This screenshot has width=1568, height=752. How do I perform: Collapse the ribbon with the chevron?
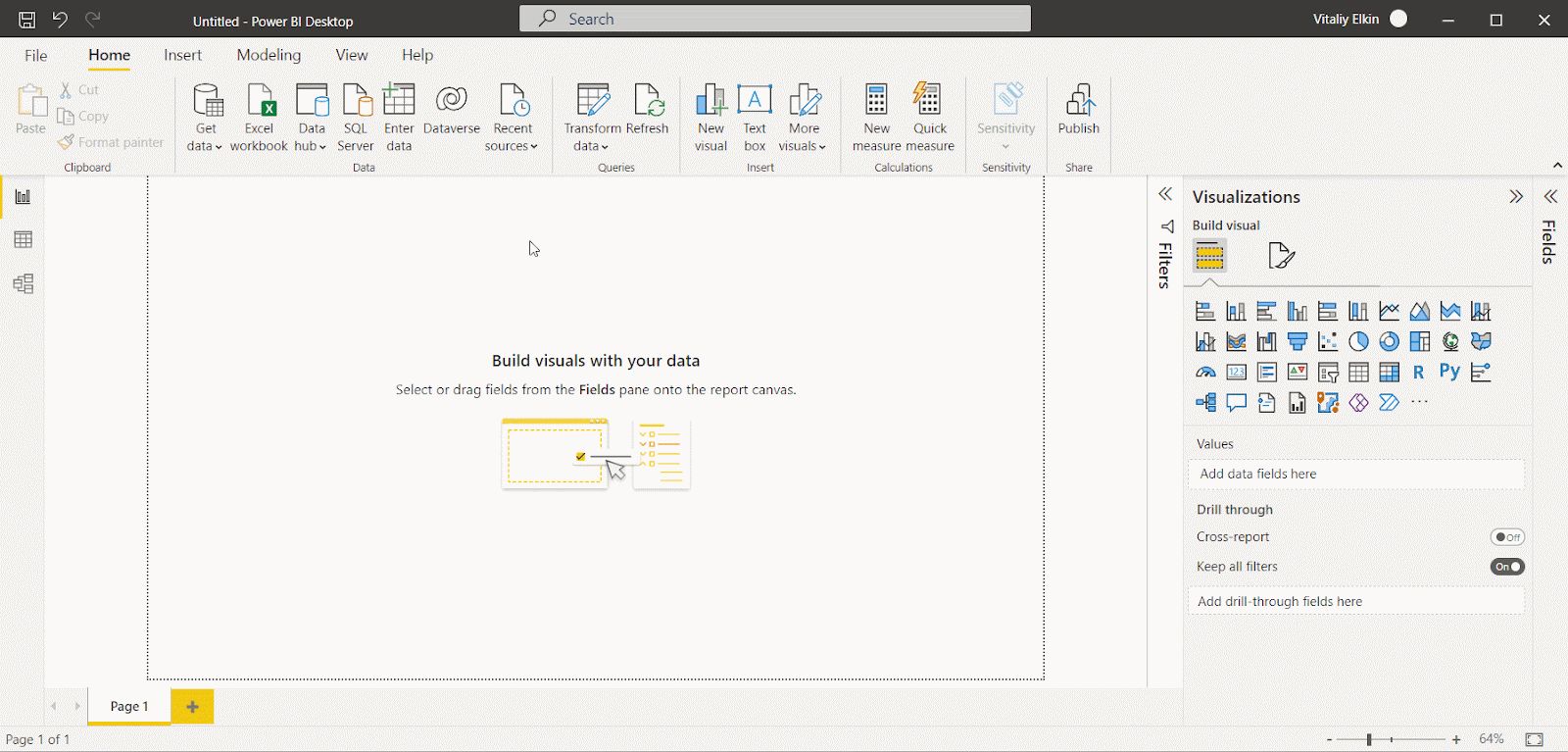click(x=1557, y=165)
